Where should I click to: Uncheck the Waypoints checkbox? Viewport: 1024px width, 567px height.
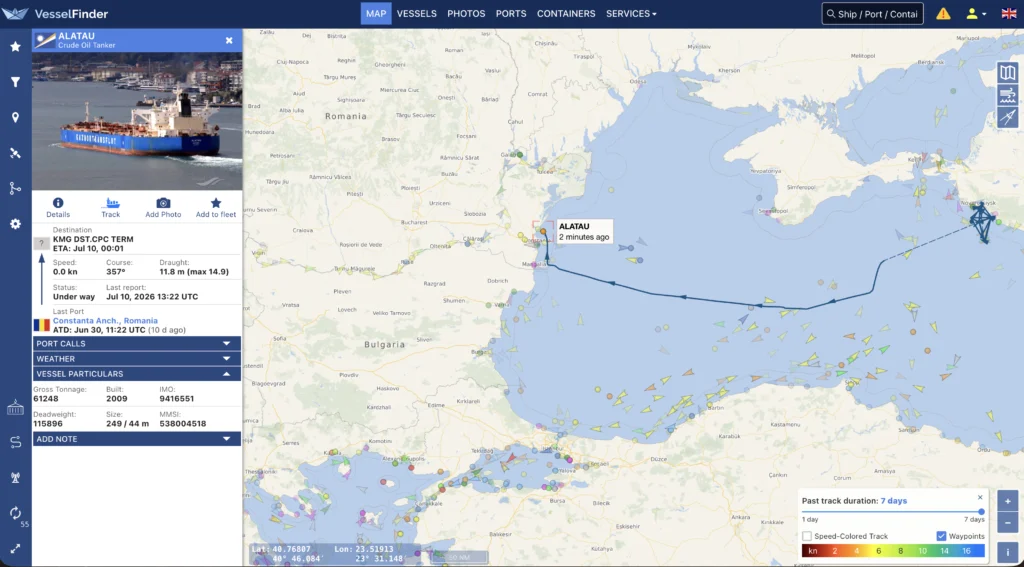(941, 536)
